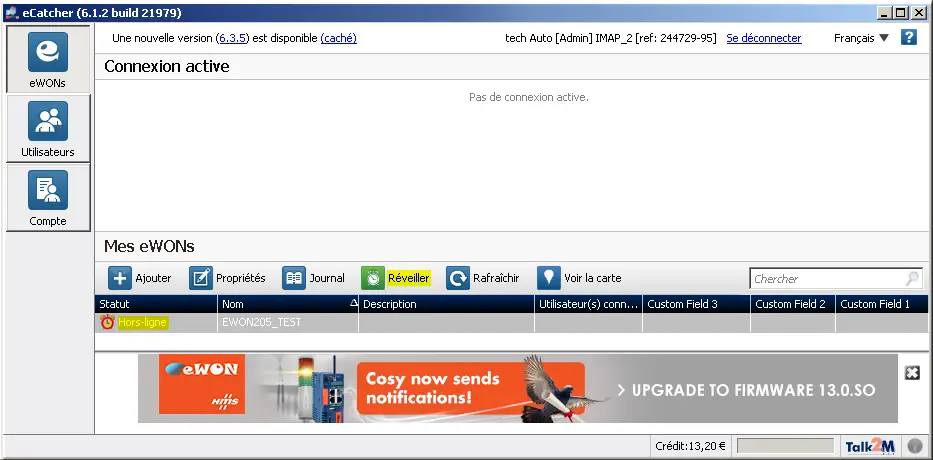933x460 pixels.
Task: Open the Français language dropdown
Action: 861,38
